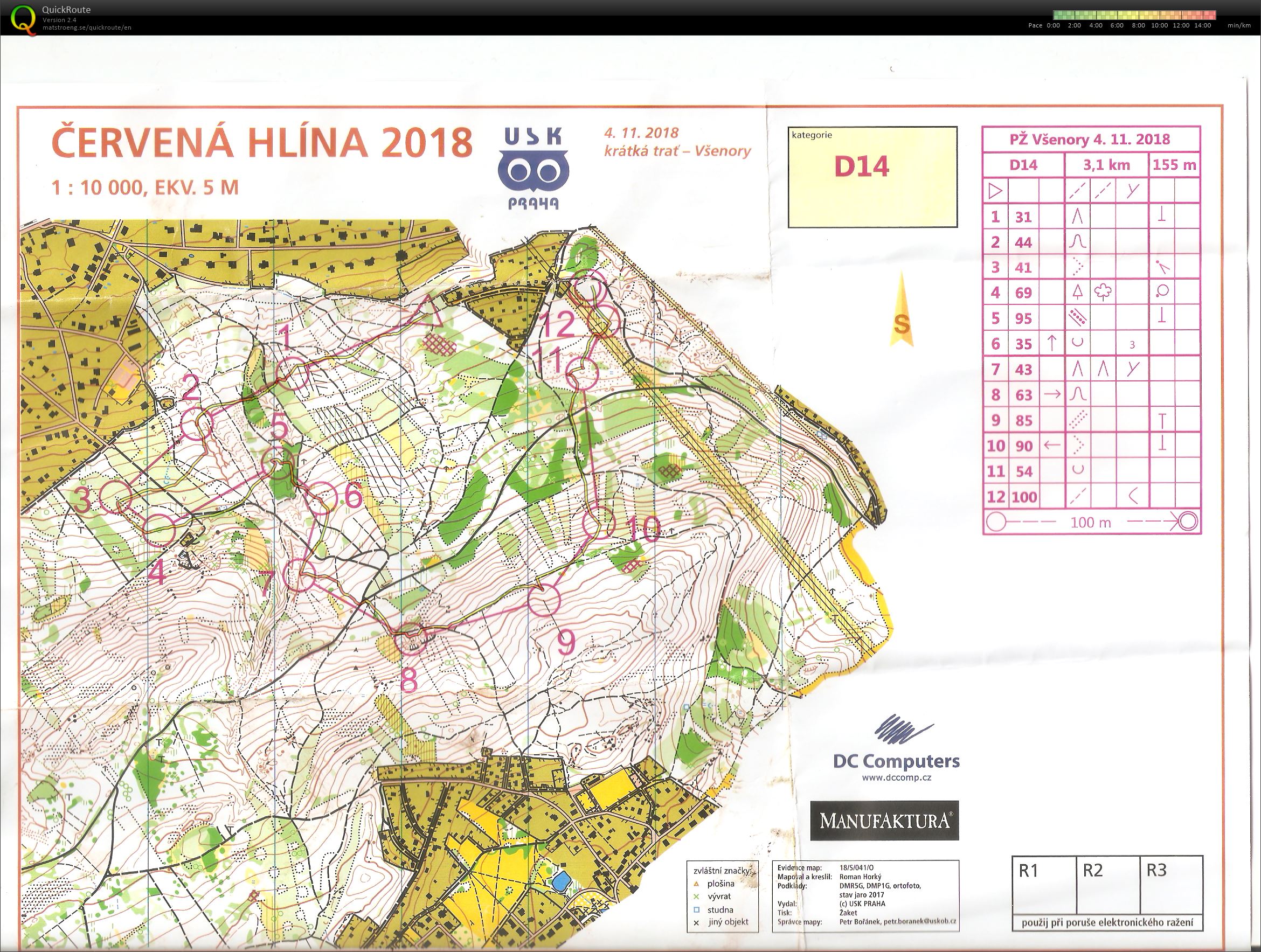Click the start triangle symbol in description table
This screenshot has height=952, width=1261.
coord(995,191)
